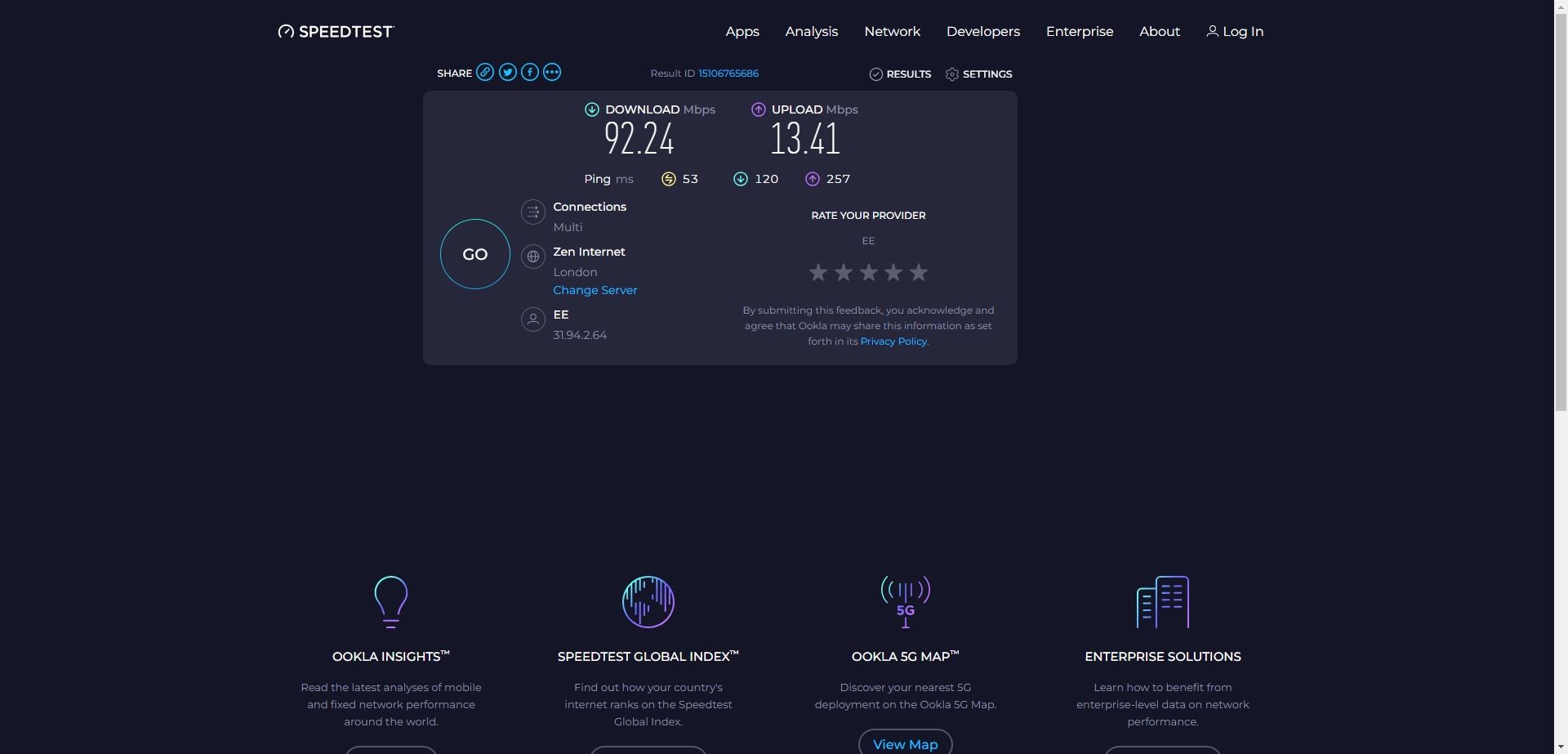Viewport: 1568px width, 754px height.
Task: Click the EE provider person icon
Action: click(533, 319)
